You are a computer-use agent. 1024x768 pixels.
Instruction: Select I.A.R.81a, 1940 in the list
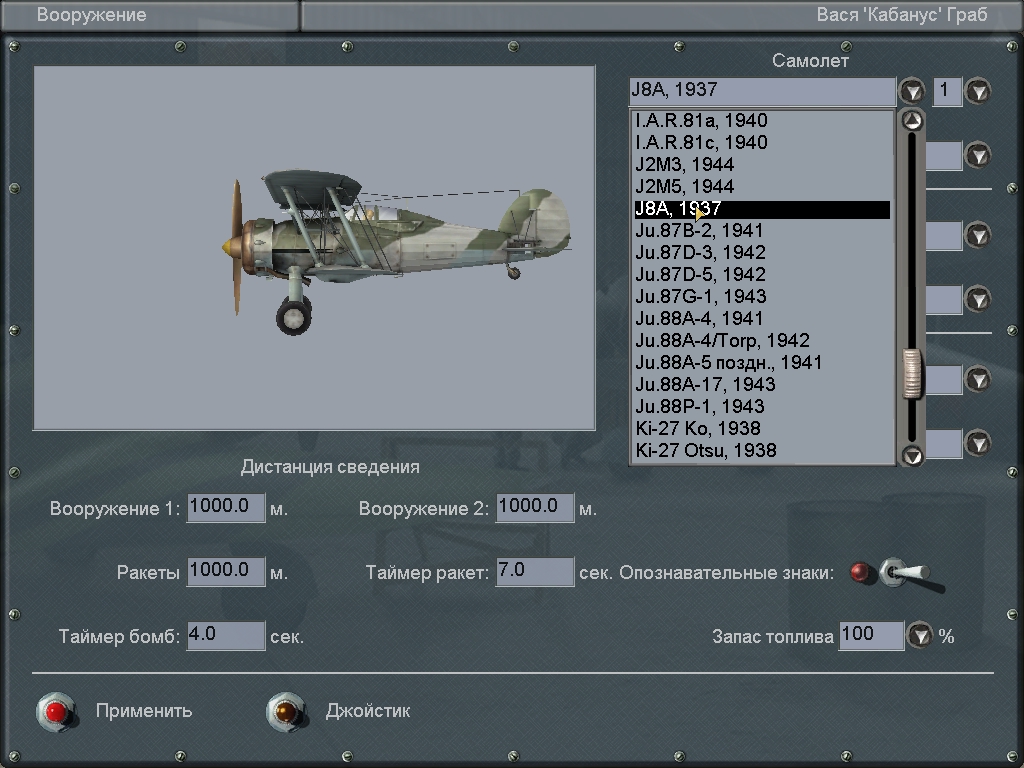point(762,121)
